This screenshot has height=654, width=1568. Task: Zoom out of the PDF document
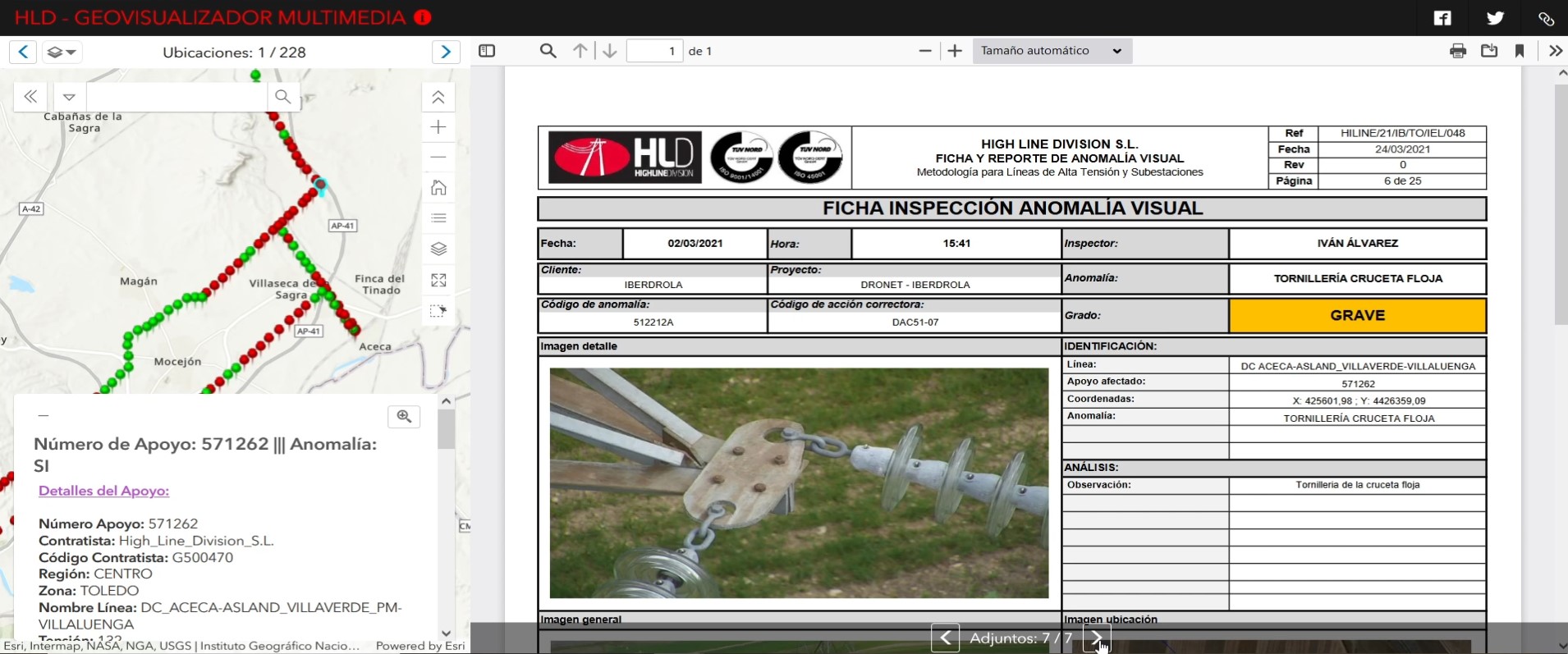click(x=925, y=51)
